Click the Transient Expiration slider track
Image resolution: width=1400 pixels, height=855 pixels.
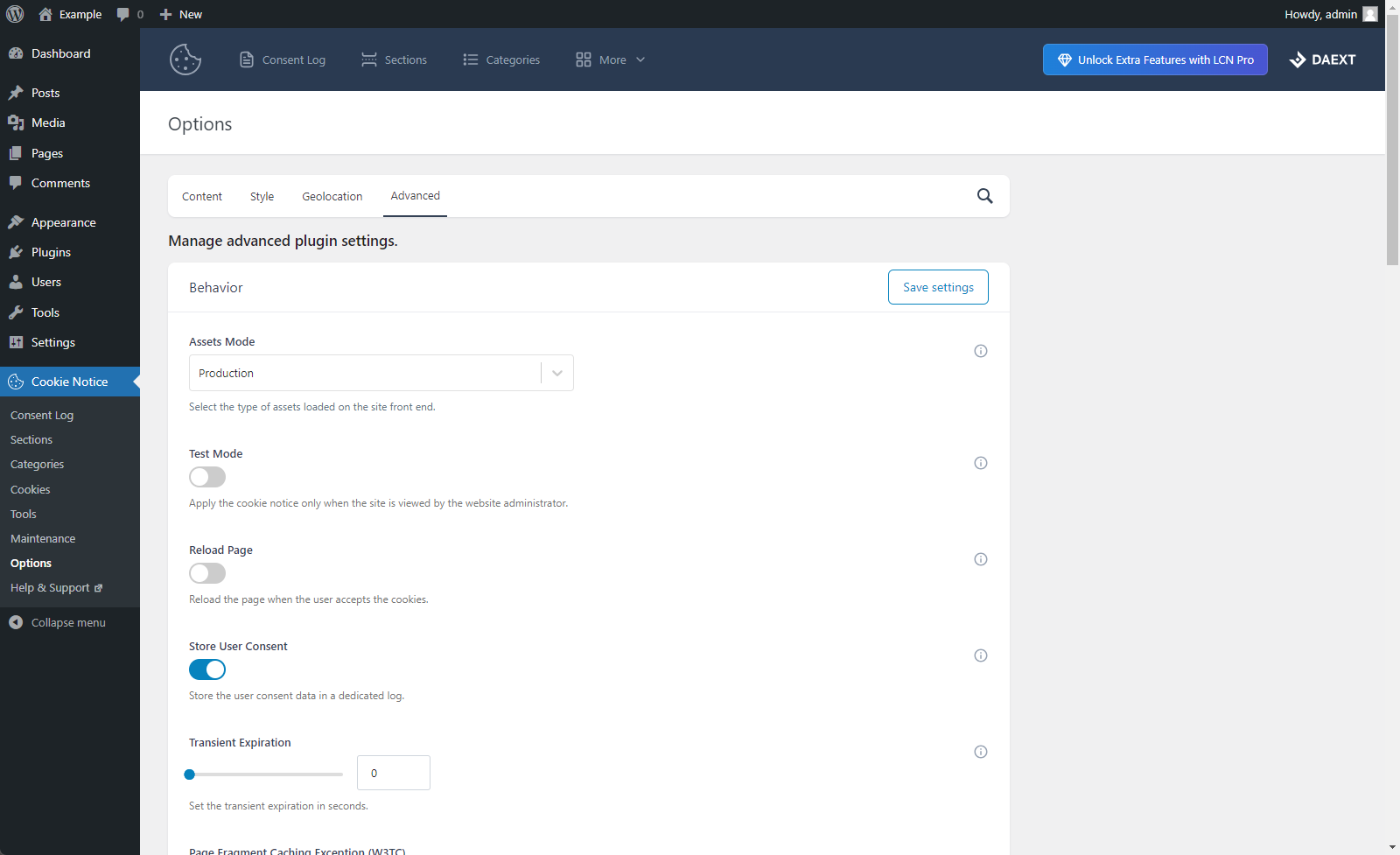click(x=266, y=774)
